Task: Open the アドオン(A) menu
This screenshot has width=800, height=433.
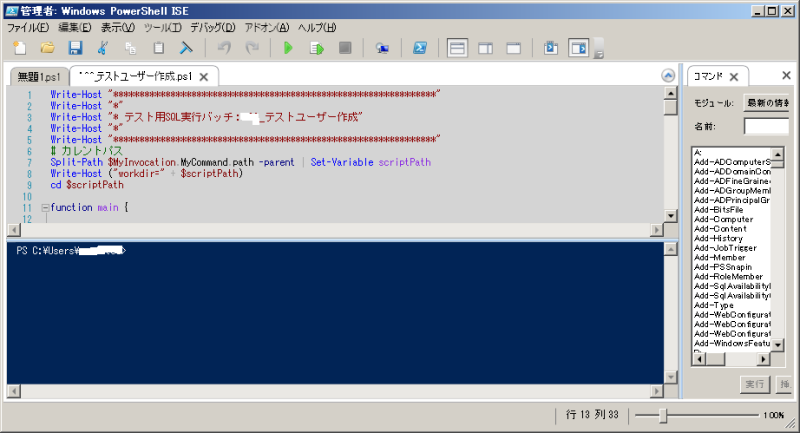Action: [x=266, y=28]
